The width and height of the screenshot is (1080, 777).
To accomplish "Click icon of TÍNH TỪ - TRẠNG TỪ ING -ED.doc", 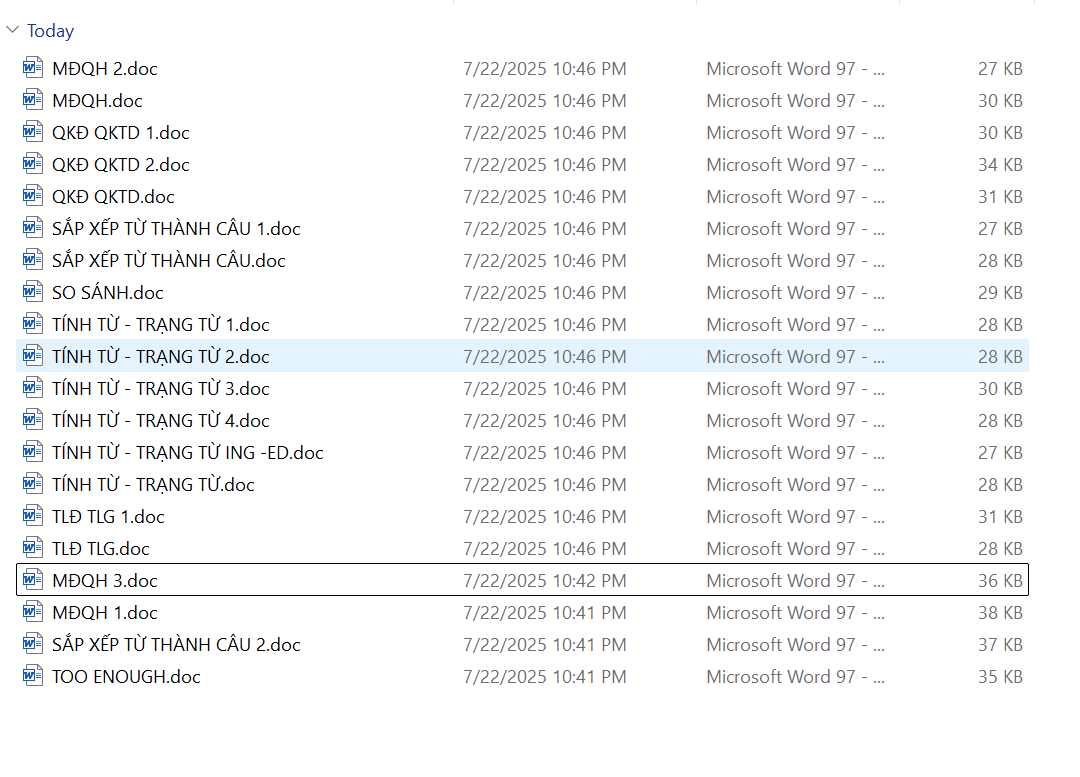I will [33, 453].
